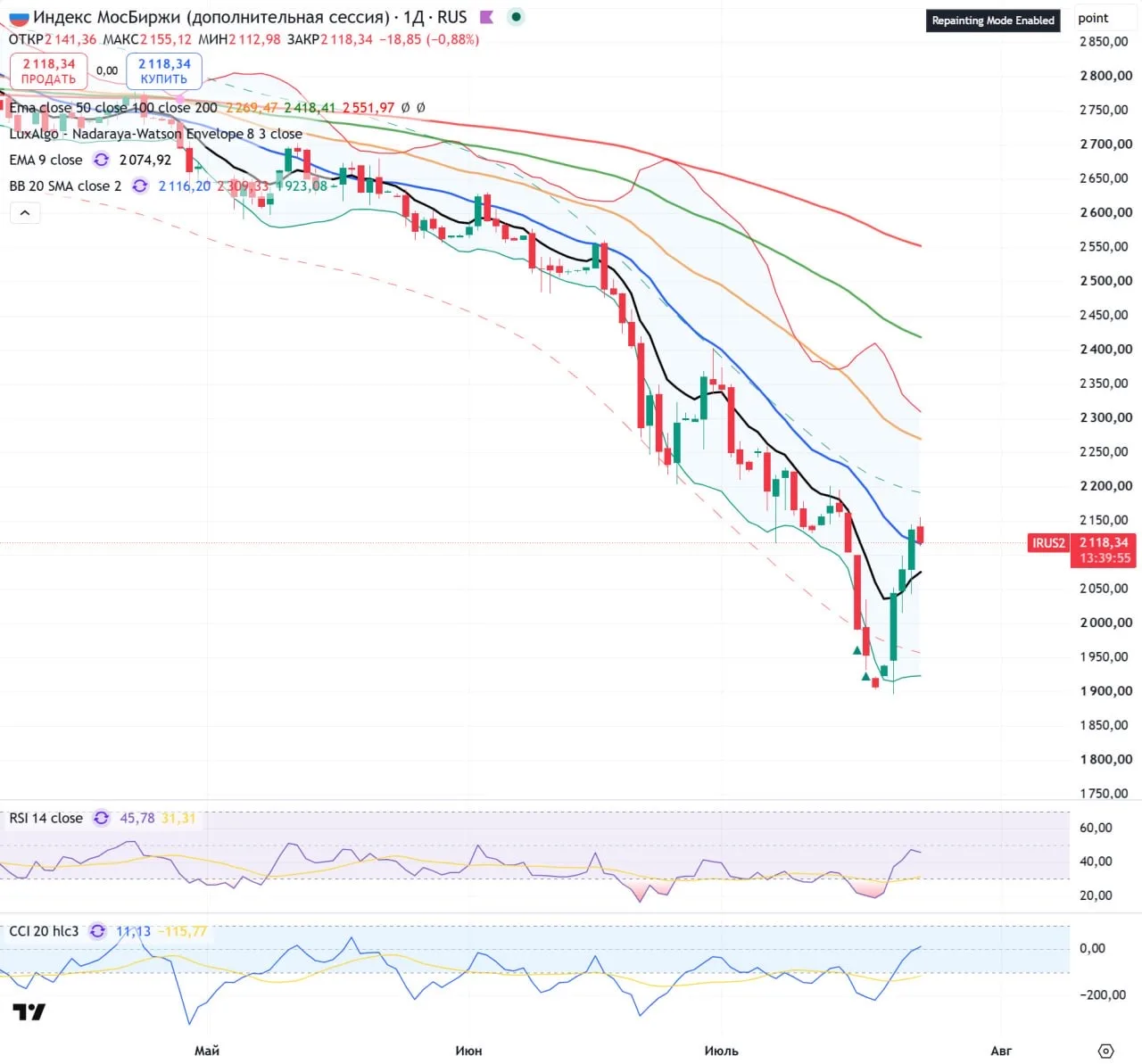This screenshot has height=1064, width=1142.
Task: Collapse the indicator legend with the chevron
Action: (25, 212)
